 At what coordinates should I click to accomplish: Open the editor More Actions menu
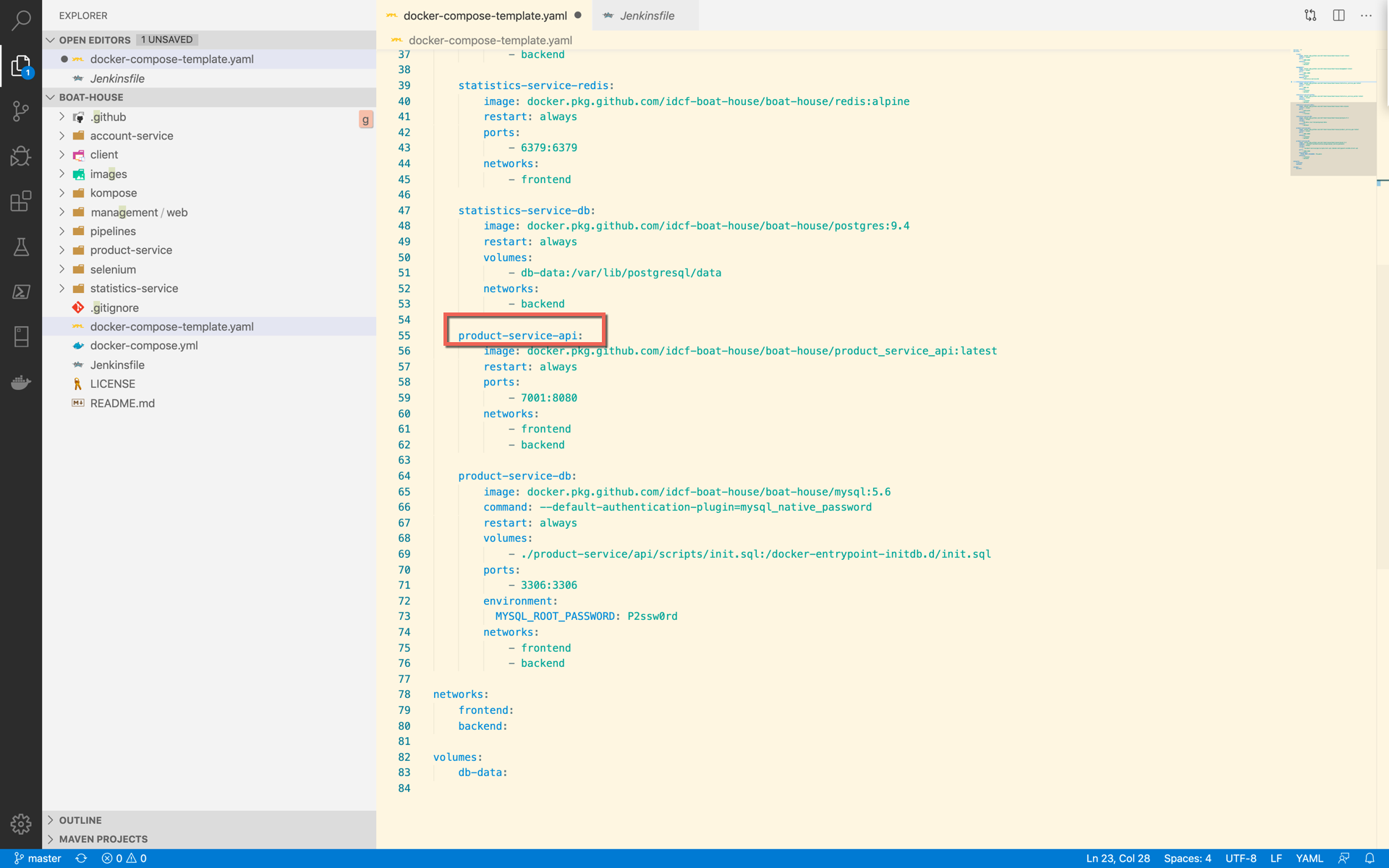pos(1366,15)
